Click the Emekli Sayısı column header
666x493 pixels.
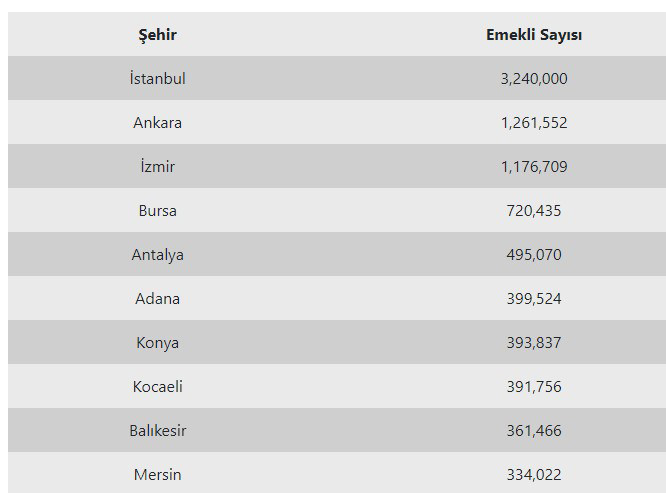[x=534, y=35]
